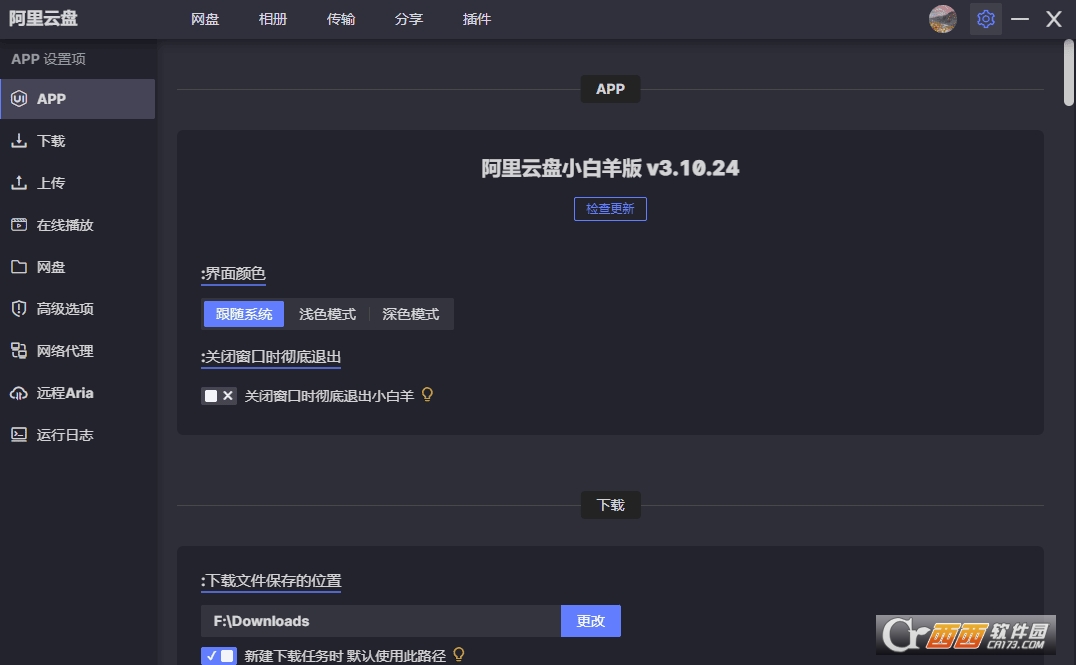Click the APP sidebar icon
Image resolution: width=1076 pixels, height=665 pixels.
pyautogui.click(x=19, y=99)
